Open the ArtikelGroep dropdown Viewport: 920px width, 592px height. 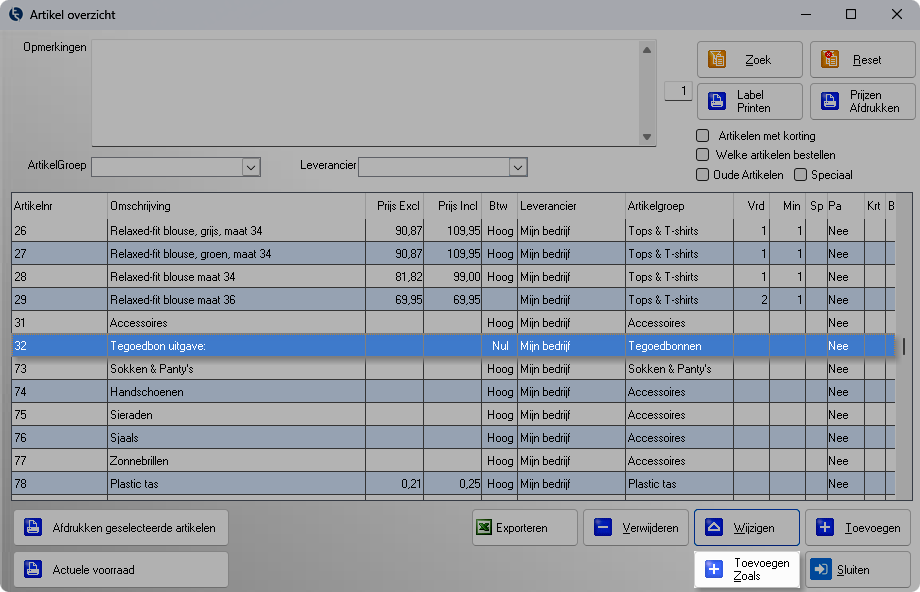point(251,167)
